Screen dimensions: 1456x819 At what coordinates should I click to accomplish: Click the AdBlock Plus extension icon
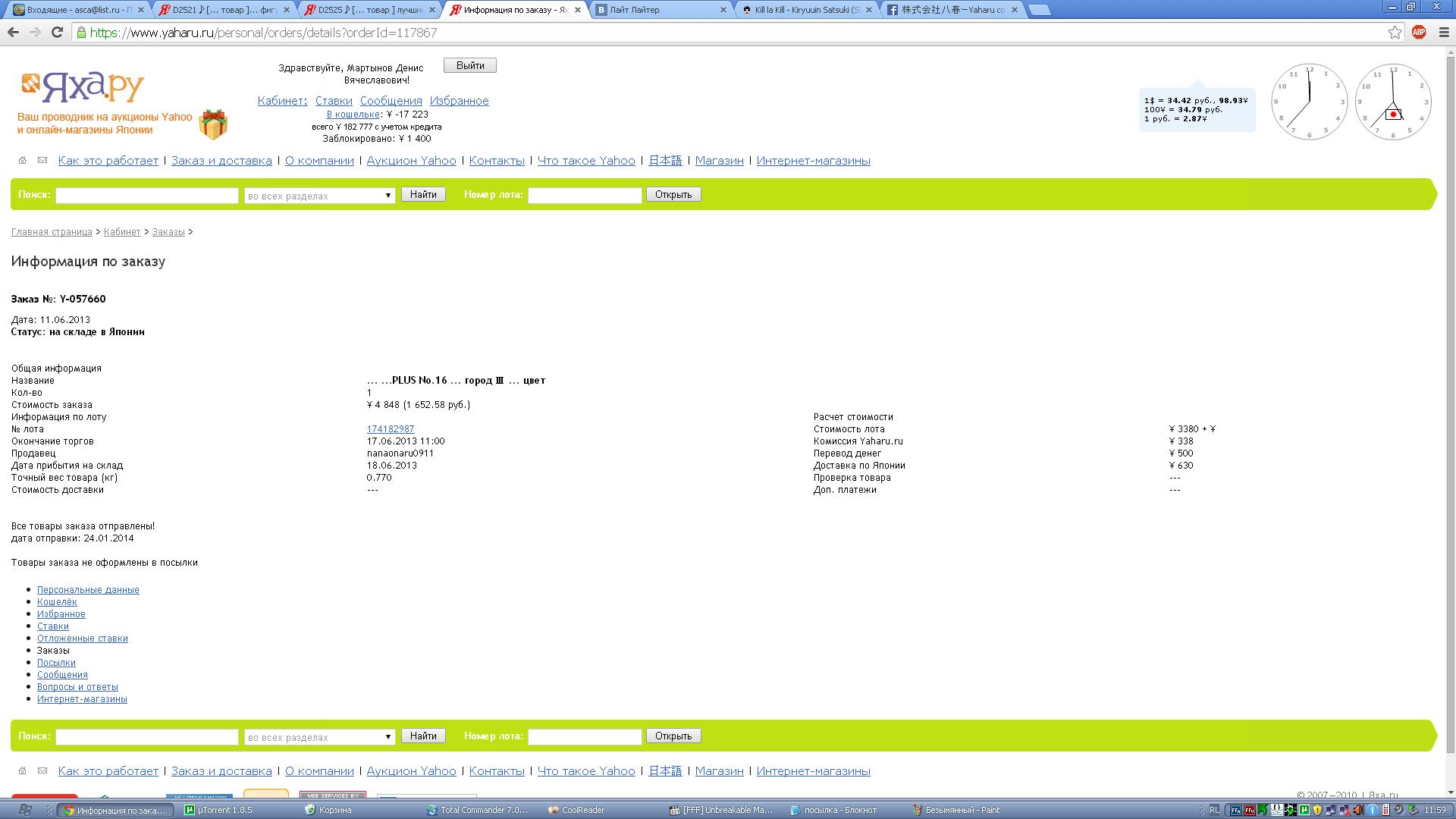(1419, 32)
